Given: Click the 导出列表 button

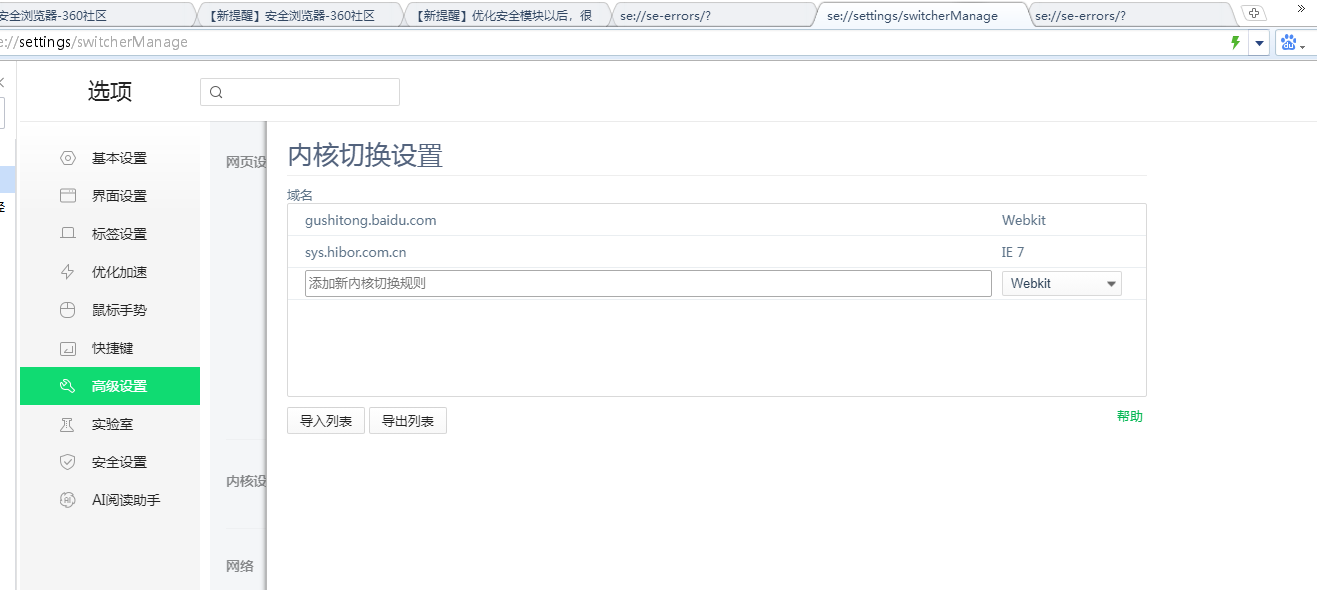Looking at the screenshot, I should [x=408, y=421].
